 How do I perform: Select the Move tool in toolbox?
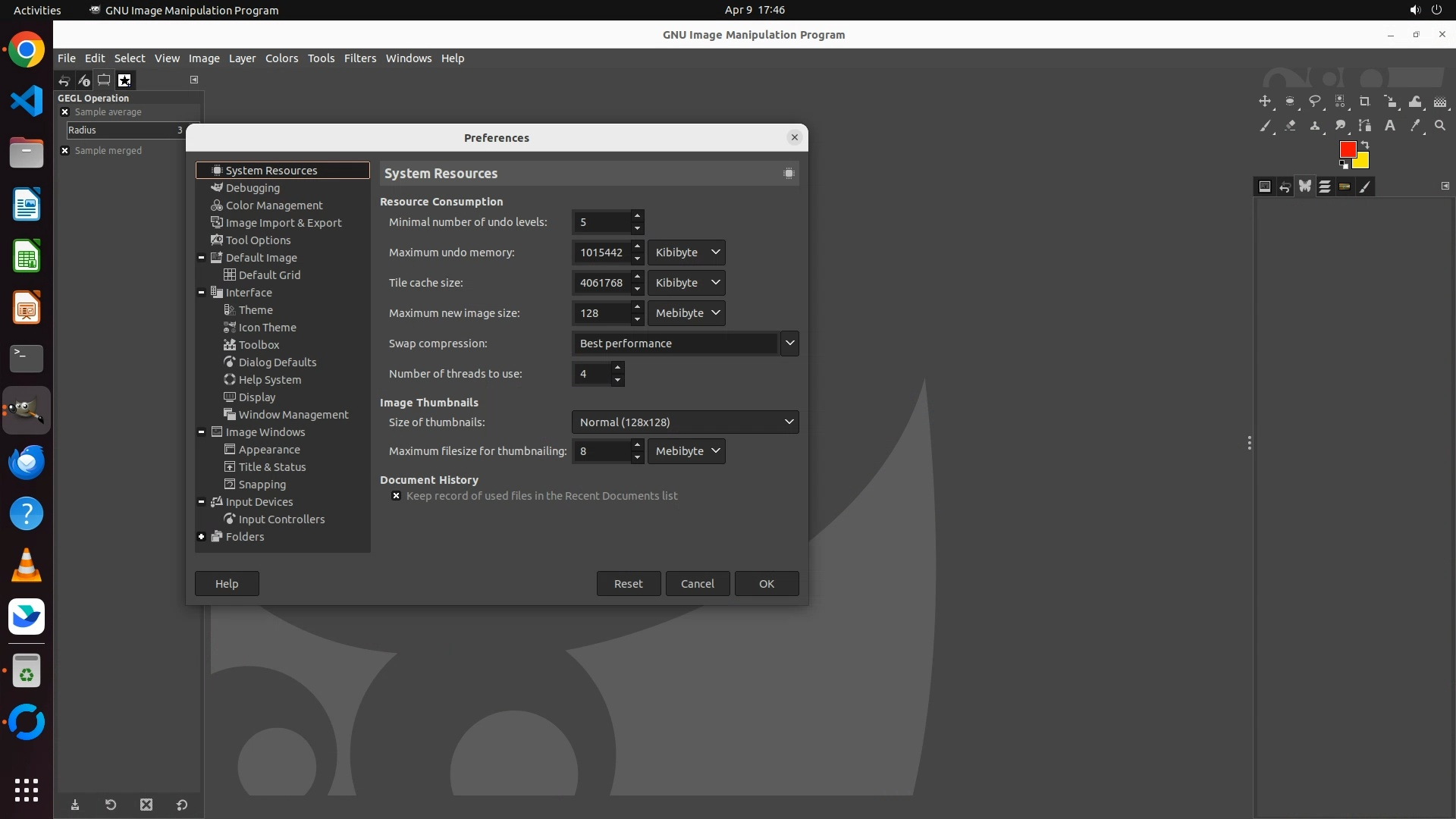1265,102
